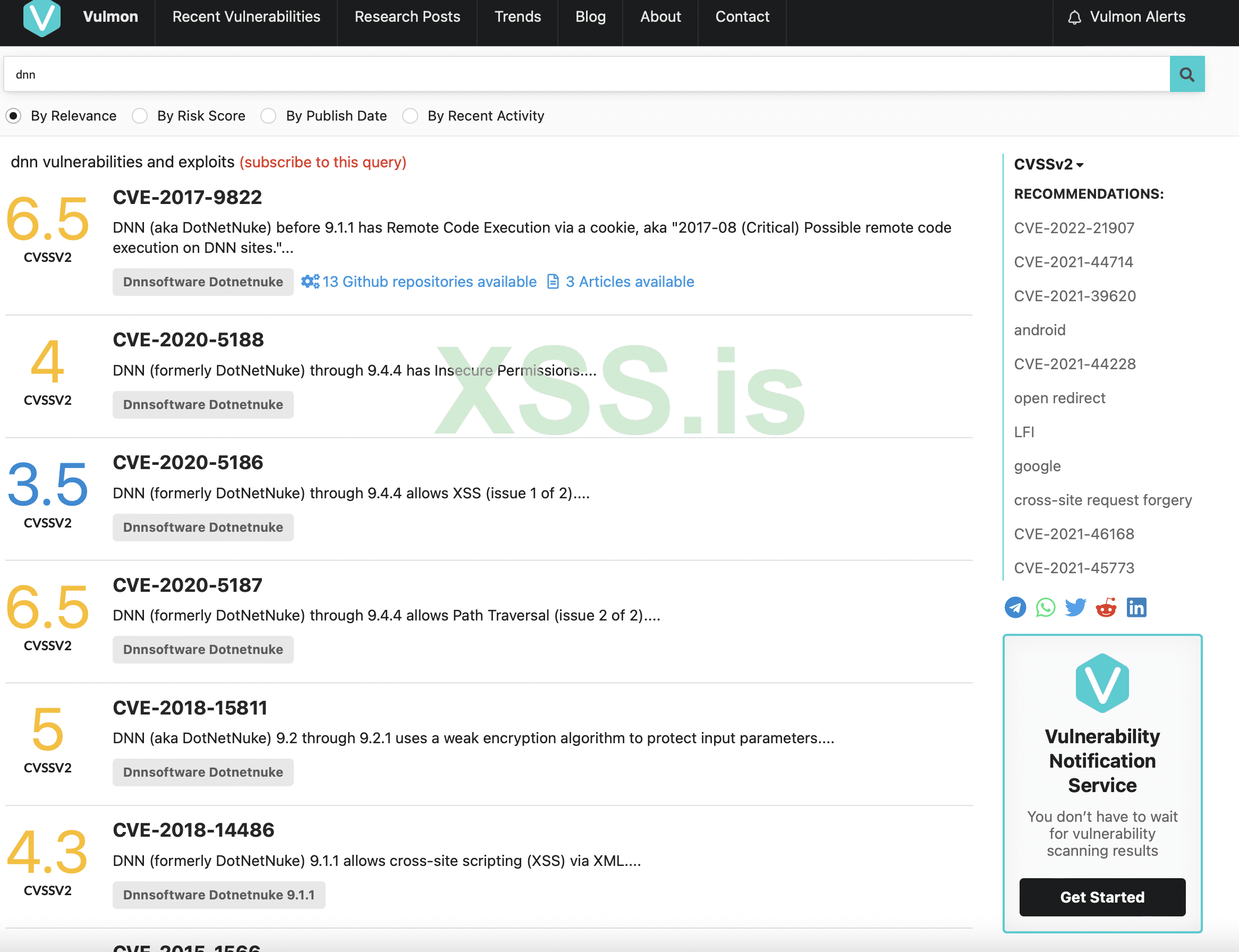Share via the LinkedIn icon

pyautogui.click(x=1136, y=607)
